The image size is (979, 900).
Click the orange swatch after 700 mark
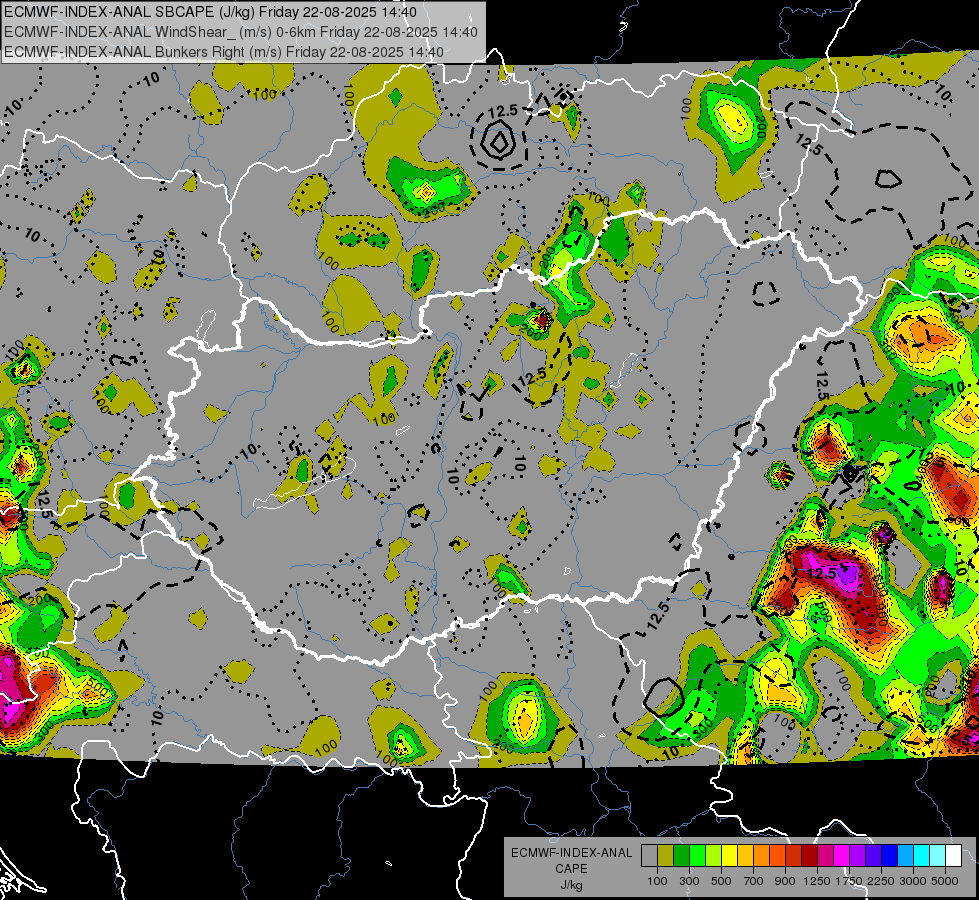[762, 855]
